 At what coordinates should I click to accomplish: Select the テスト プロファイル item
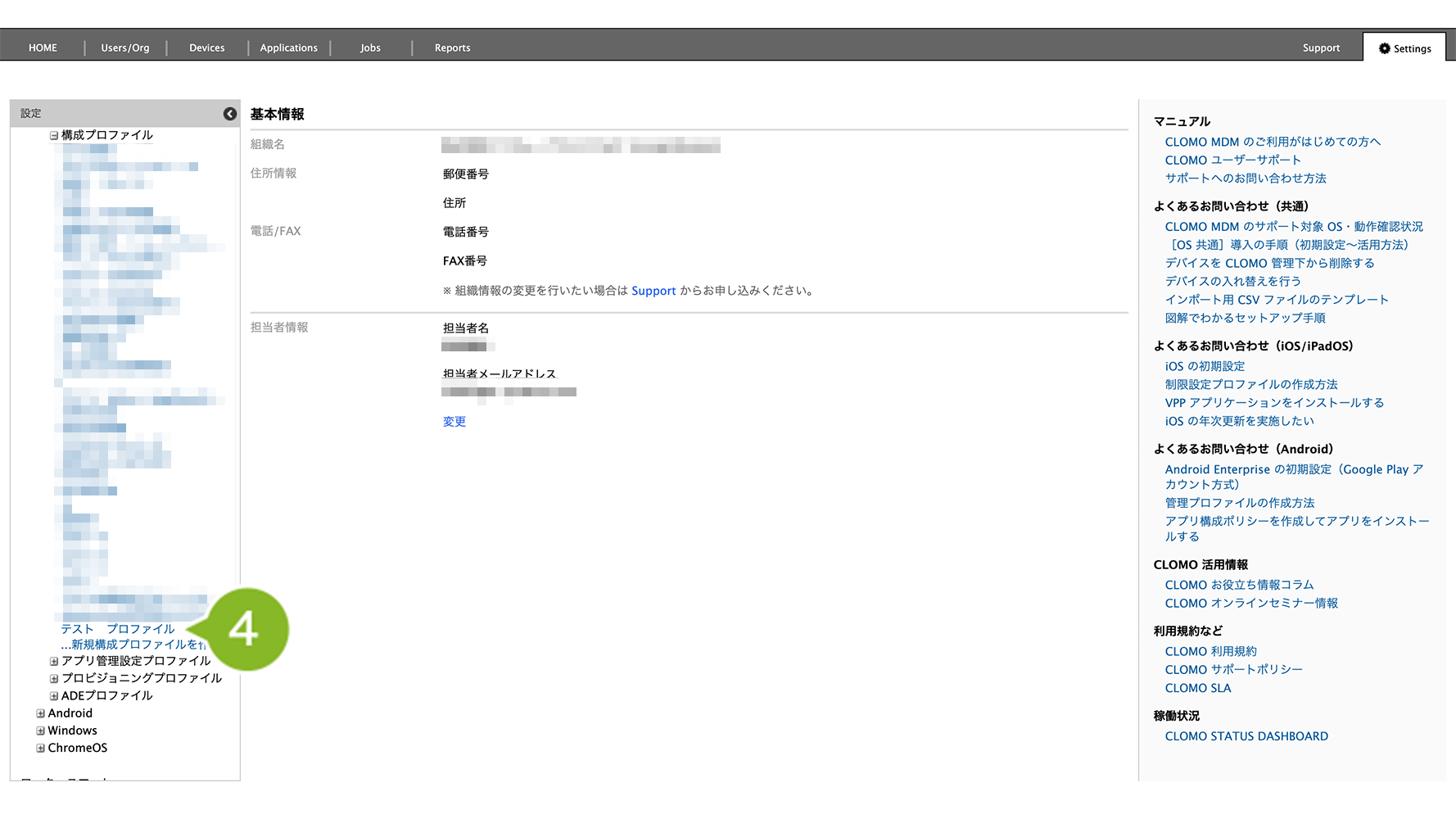point(118,629)
